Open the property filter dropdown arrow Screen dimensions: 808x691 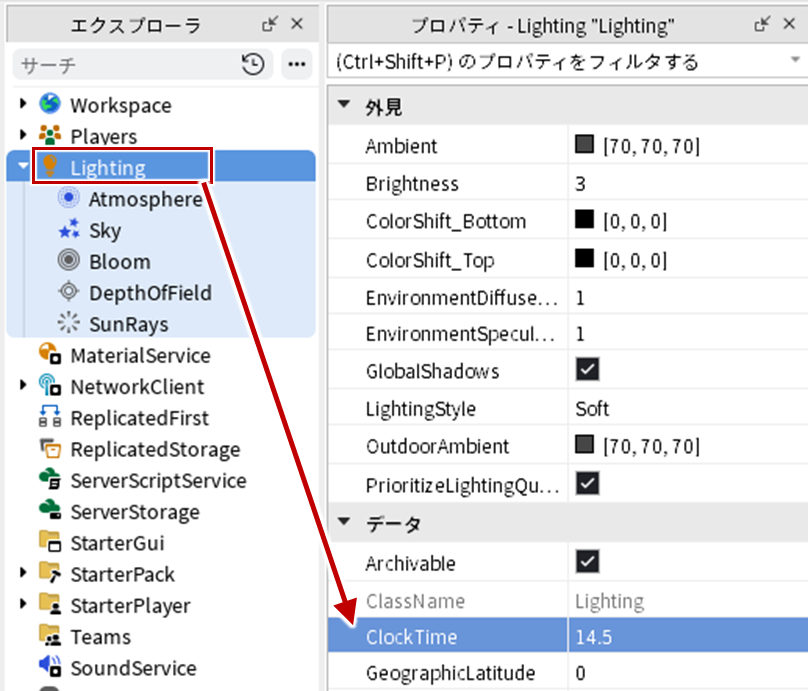coord(795,60)
